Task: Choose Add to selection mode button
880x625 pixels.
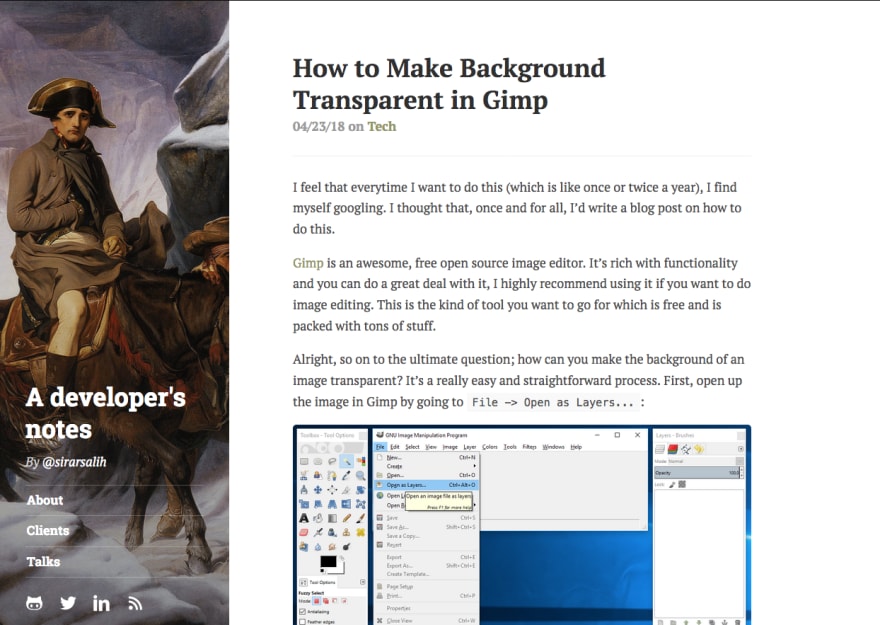Action: (326, 601)
